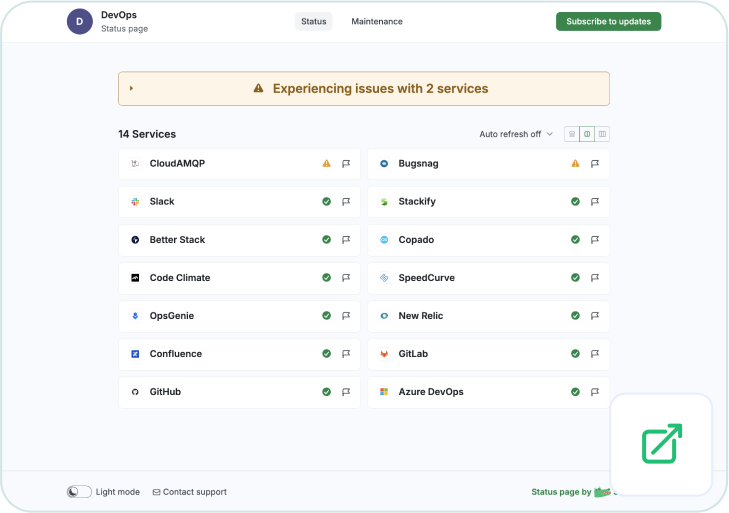
Task: Click the DevOps page title
Action: click(x=119, y=15)
